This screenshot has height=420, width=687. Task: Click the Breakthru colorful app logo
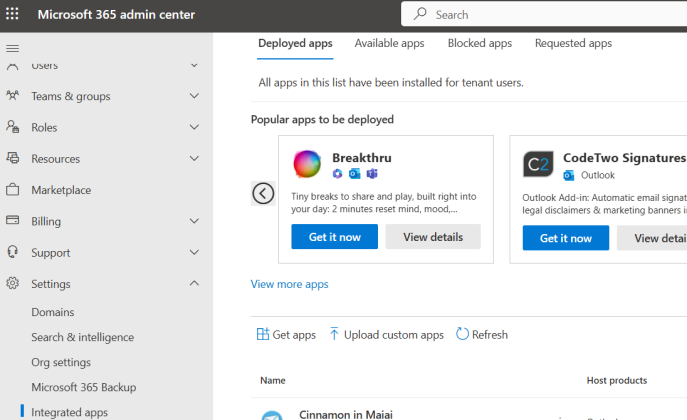pos(307,164)
